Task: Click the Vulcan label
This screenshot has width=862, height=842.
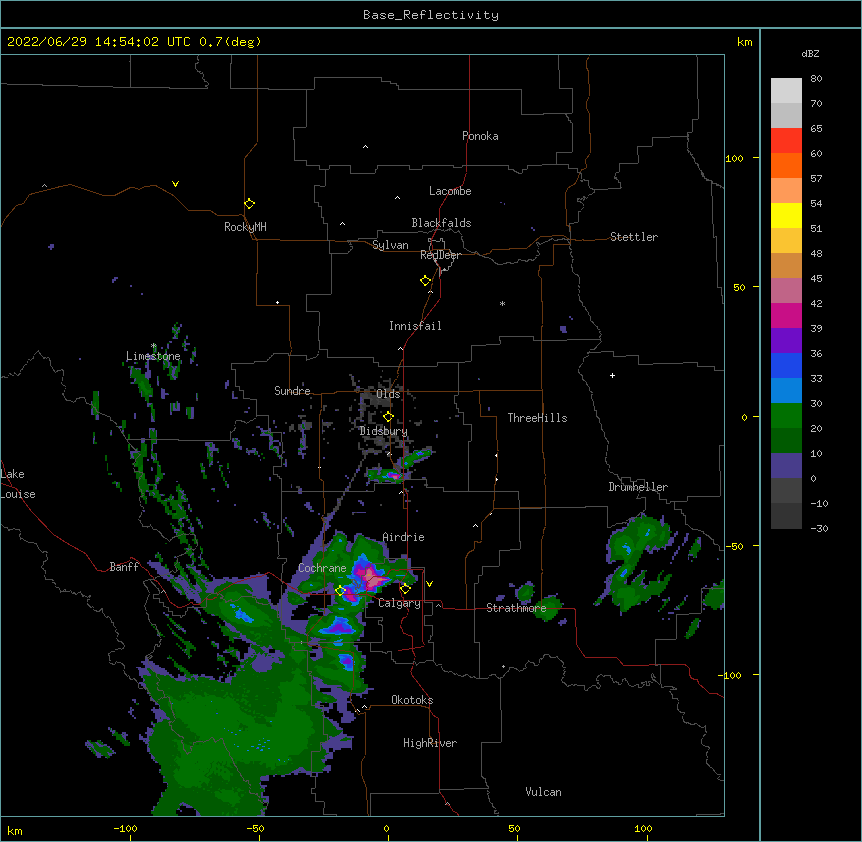Action: point(543,792)
